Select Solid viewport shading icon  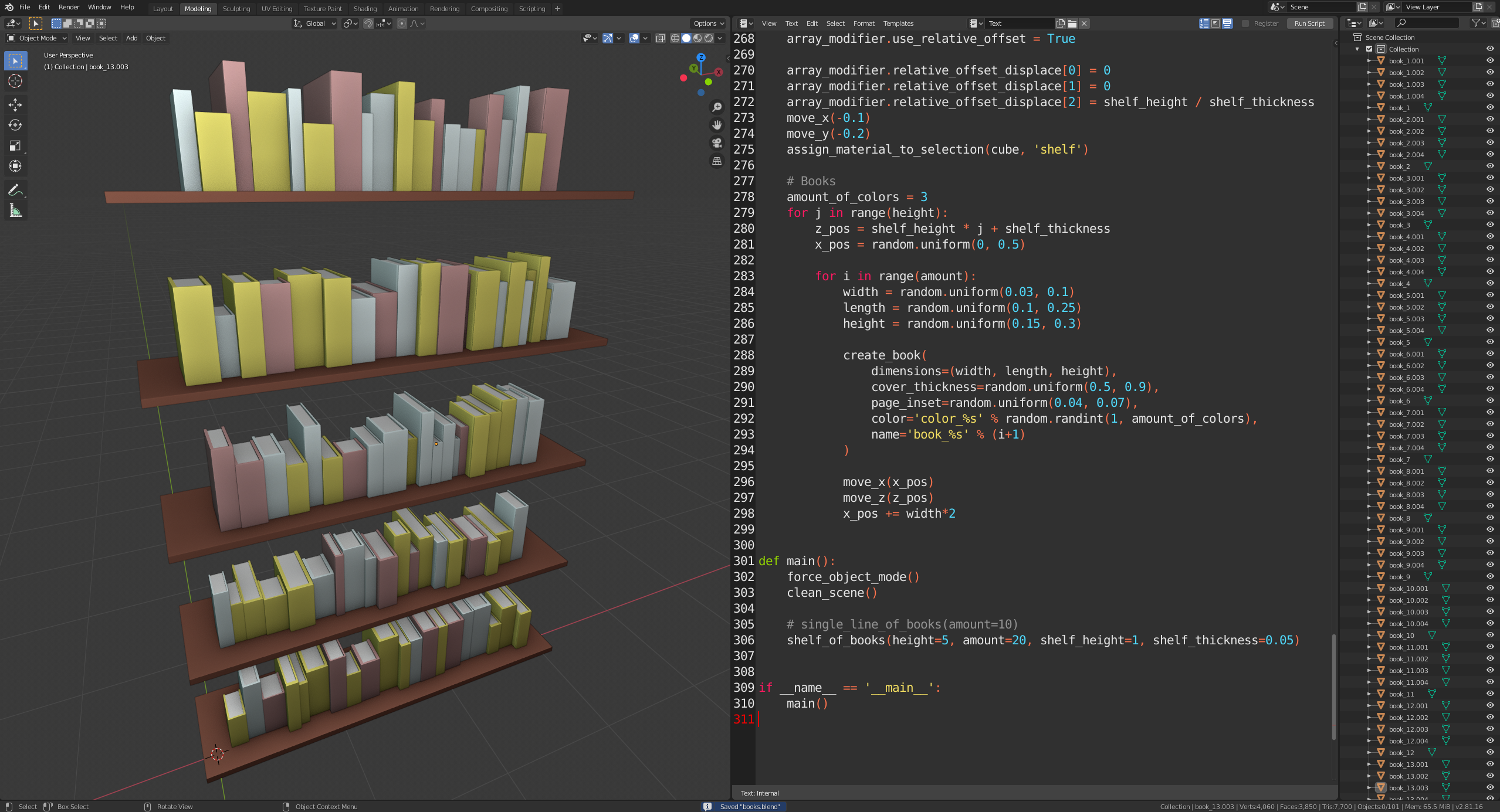coord(686,38)
